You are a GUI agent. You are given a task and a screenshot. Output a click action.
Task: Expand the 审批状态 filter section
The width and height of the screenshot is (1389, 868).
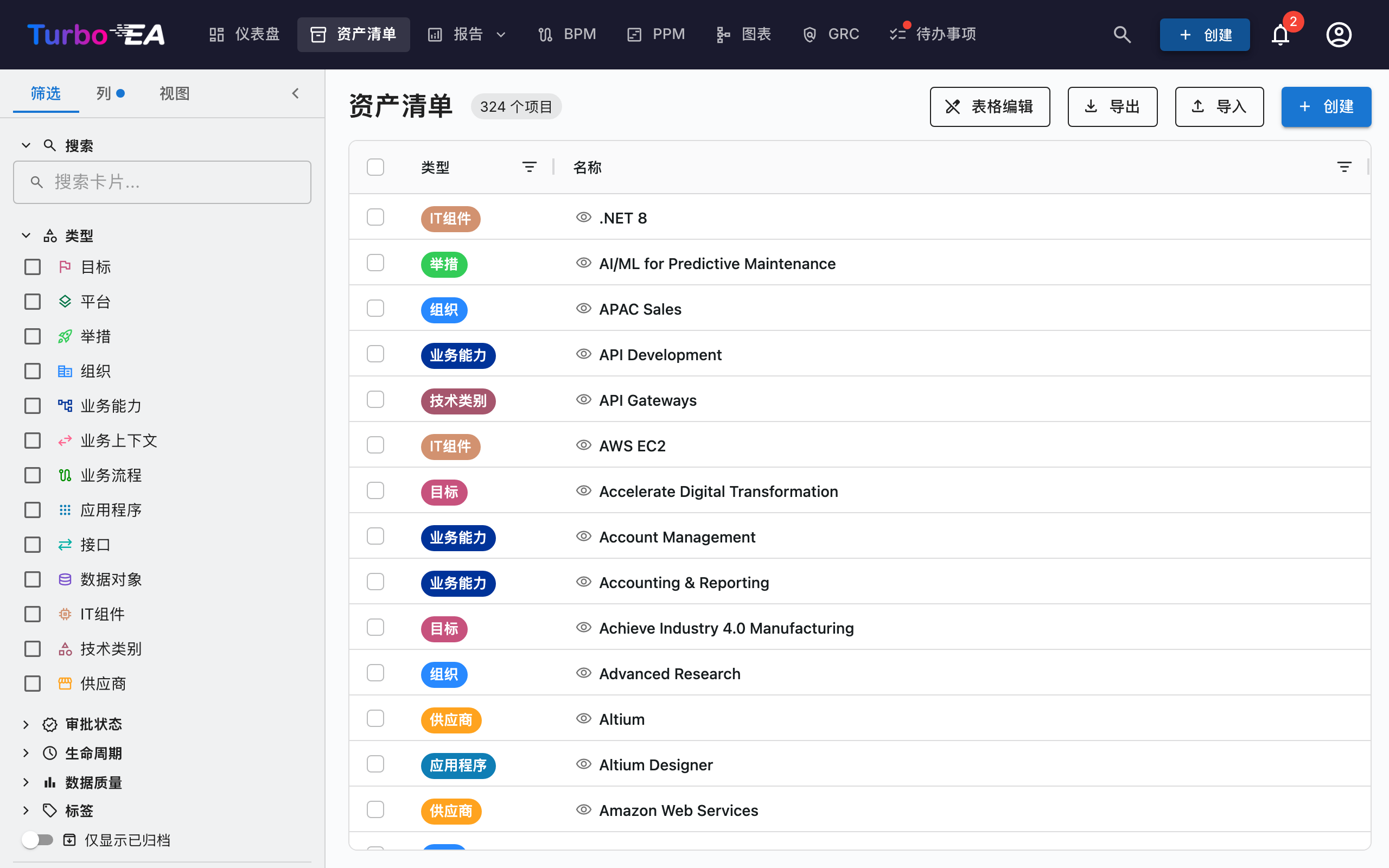pos(26,724)
